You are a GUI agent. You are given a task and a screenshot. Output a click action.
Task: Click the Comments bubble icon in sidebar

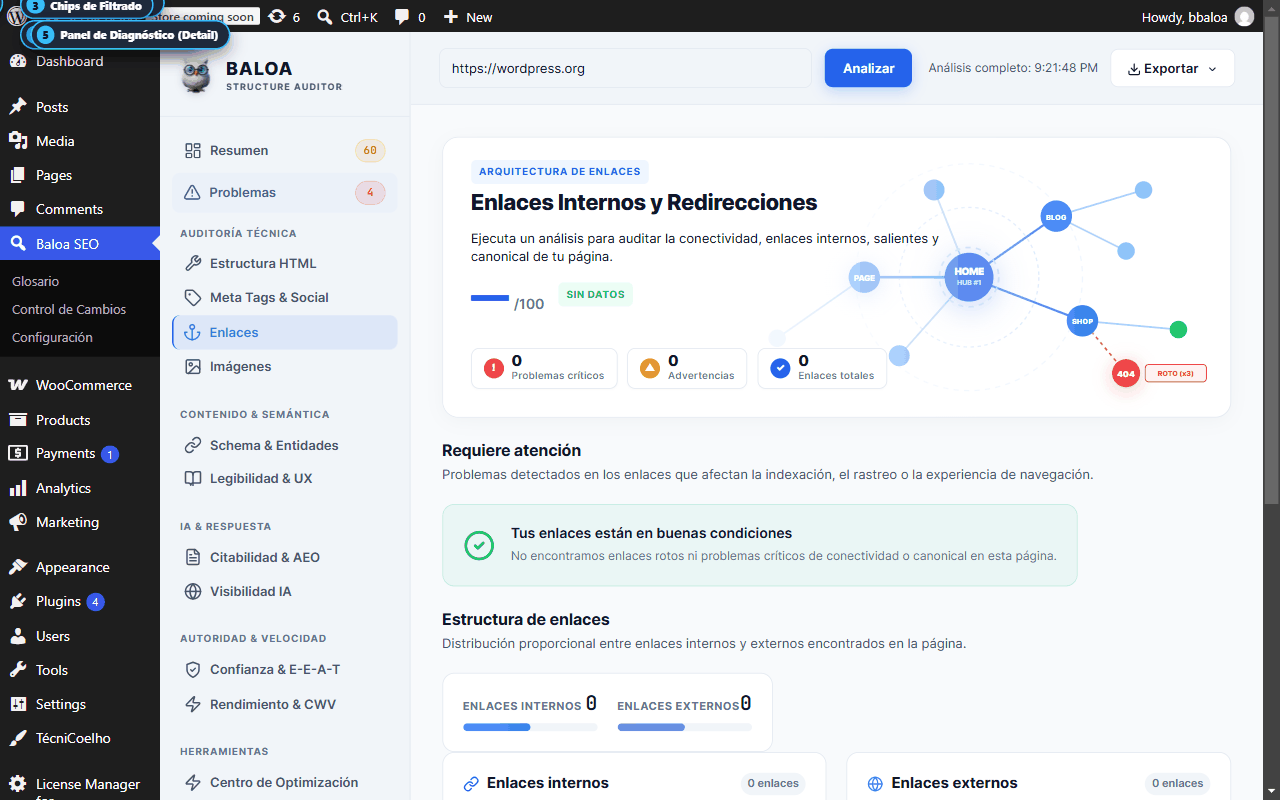[18, 209]
